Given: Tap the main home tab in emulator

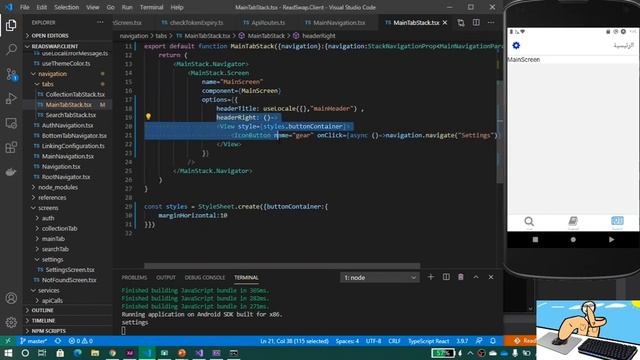Looking at the screenshot, I should tap(617, 222).
